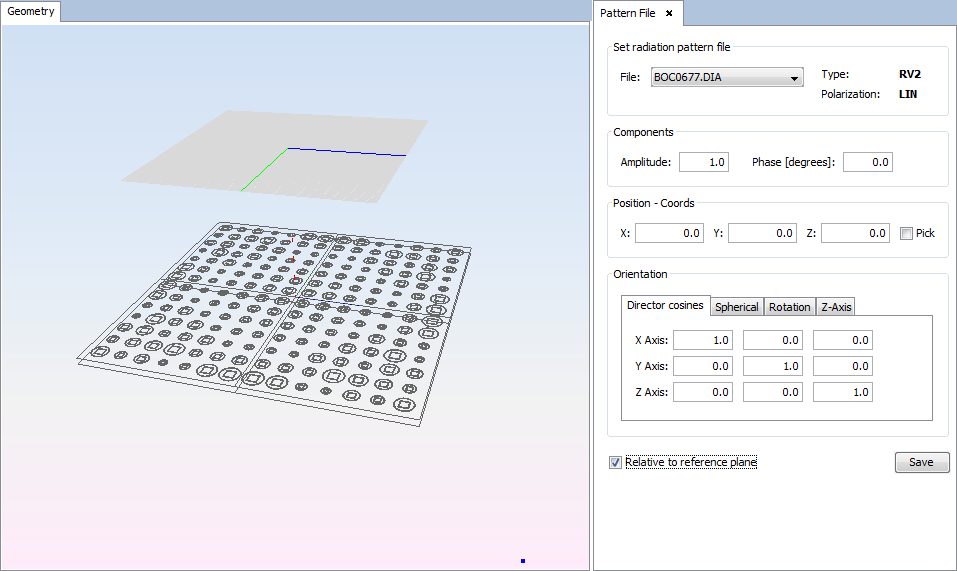
Task: Click the Phase degrees input field
Action: coord(866,162)
